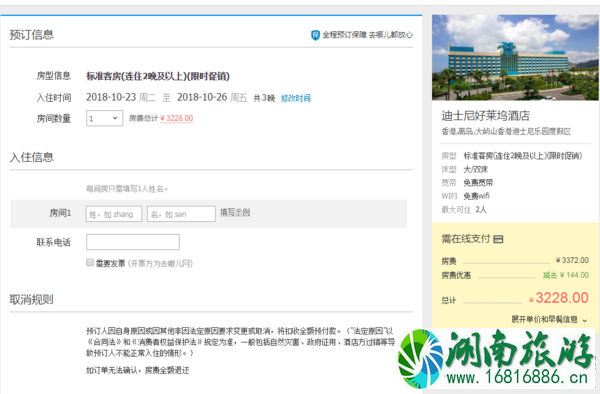Click the bed type value 大/双床

pyautogui.click(x=476, y=169)
